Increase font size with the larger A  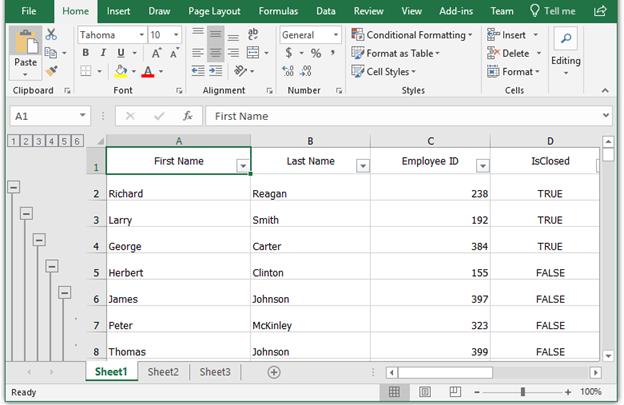tap(156, 53)
